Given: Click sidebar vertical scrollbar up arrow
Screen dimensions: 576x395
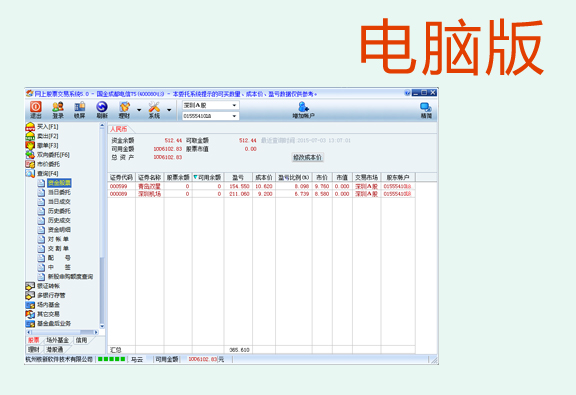Looking at the screenshot, I should tap(102, 126).
